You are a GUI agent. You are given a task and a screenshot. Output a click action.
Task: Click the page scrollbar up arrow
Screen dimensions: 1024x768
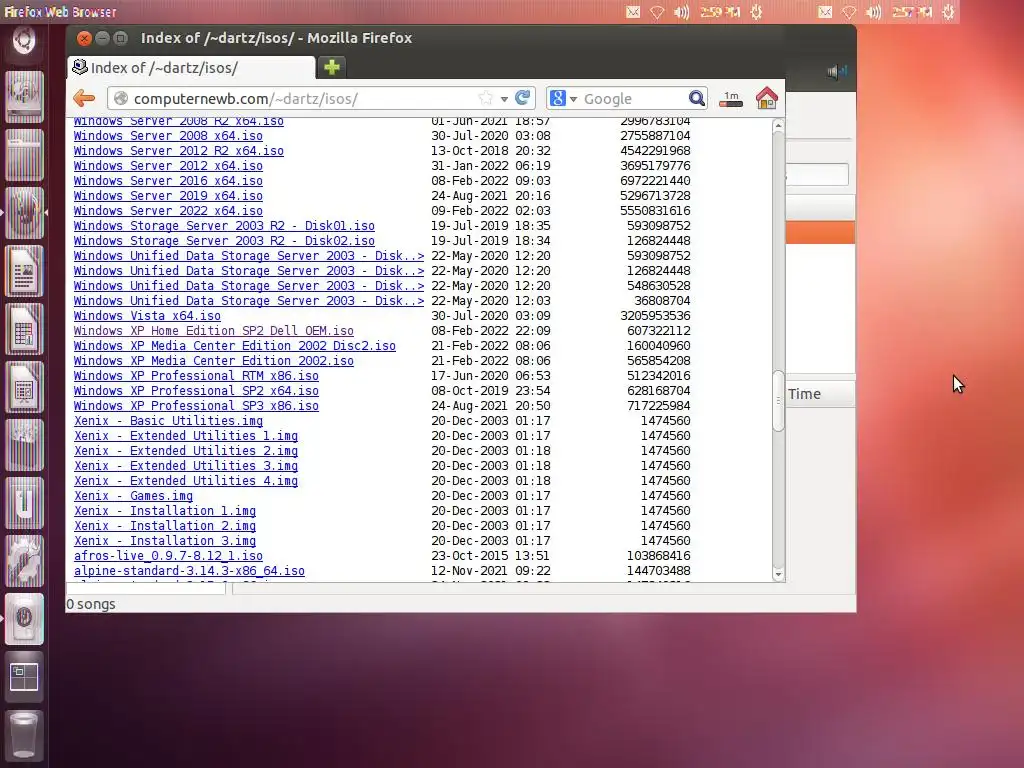click(x=778, y=125)
